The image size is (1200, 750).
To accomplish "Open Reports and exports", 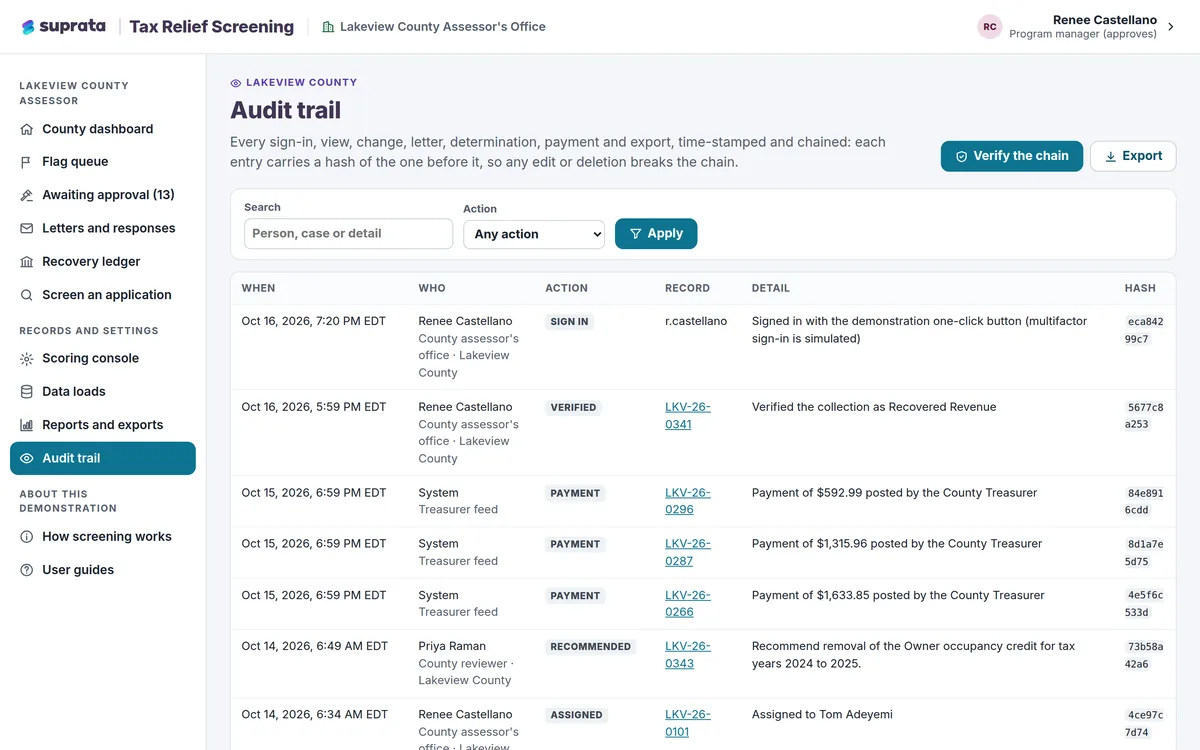I will pos(103,425).
